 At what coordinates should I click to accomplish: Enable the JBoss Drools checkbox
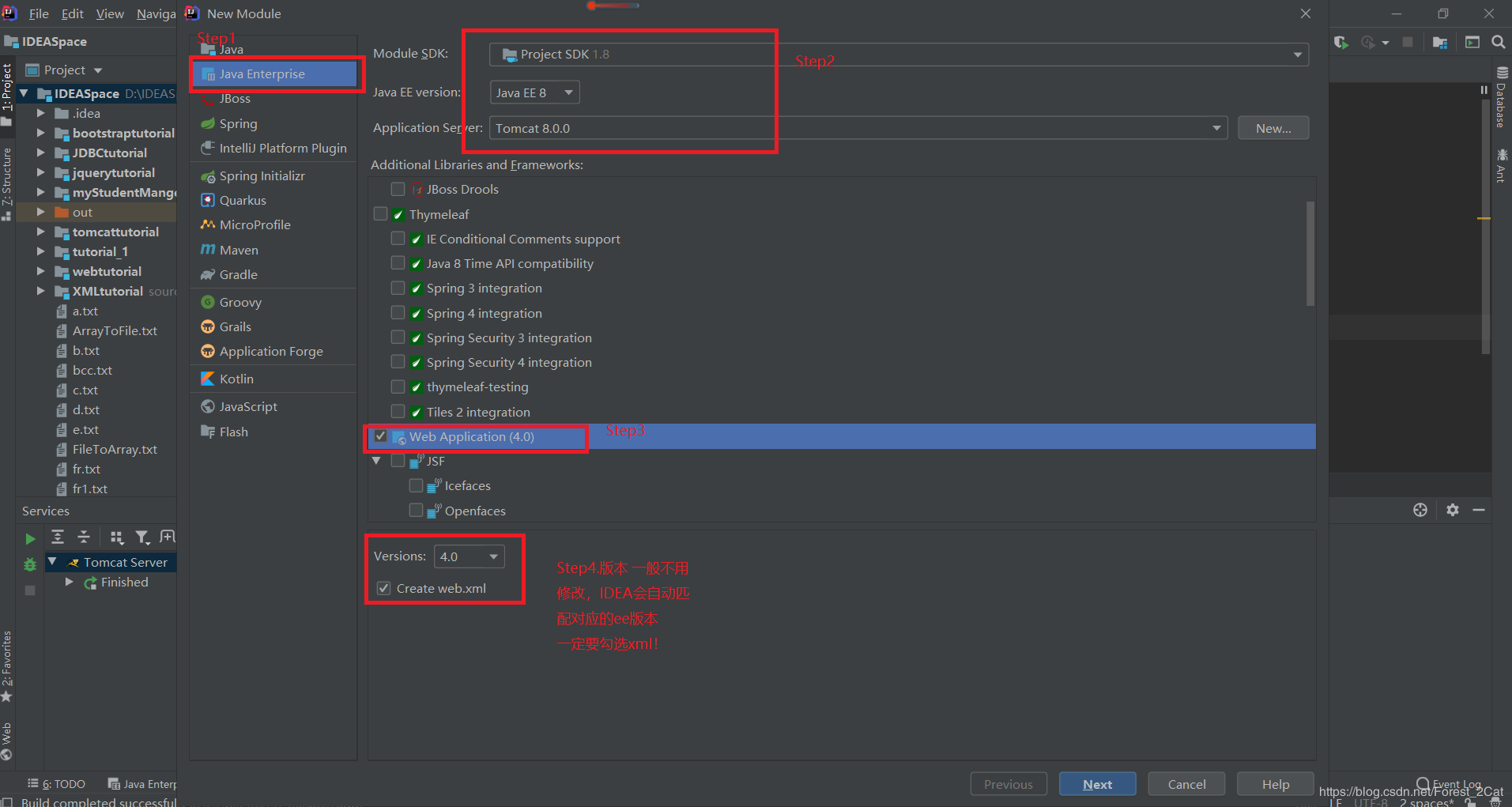[398, 189]
